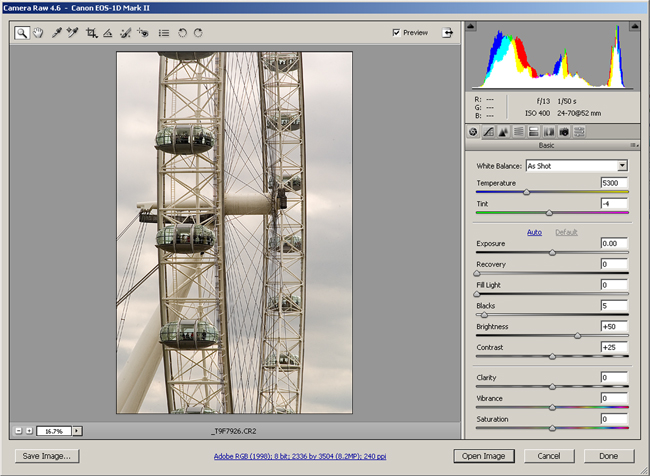This screenshot has height=476, width=650.
Task: Toggle highlight clipping warning in histogram
Action: click(x=634, y=26)
